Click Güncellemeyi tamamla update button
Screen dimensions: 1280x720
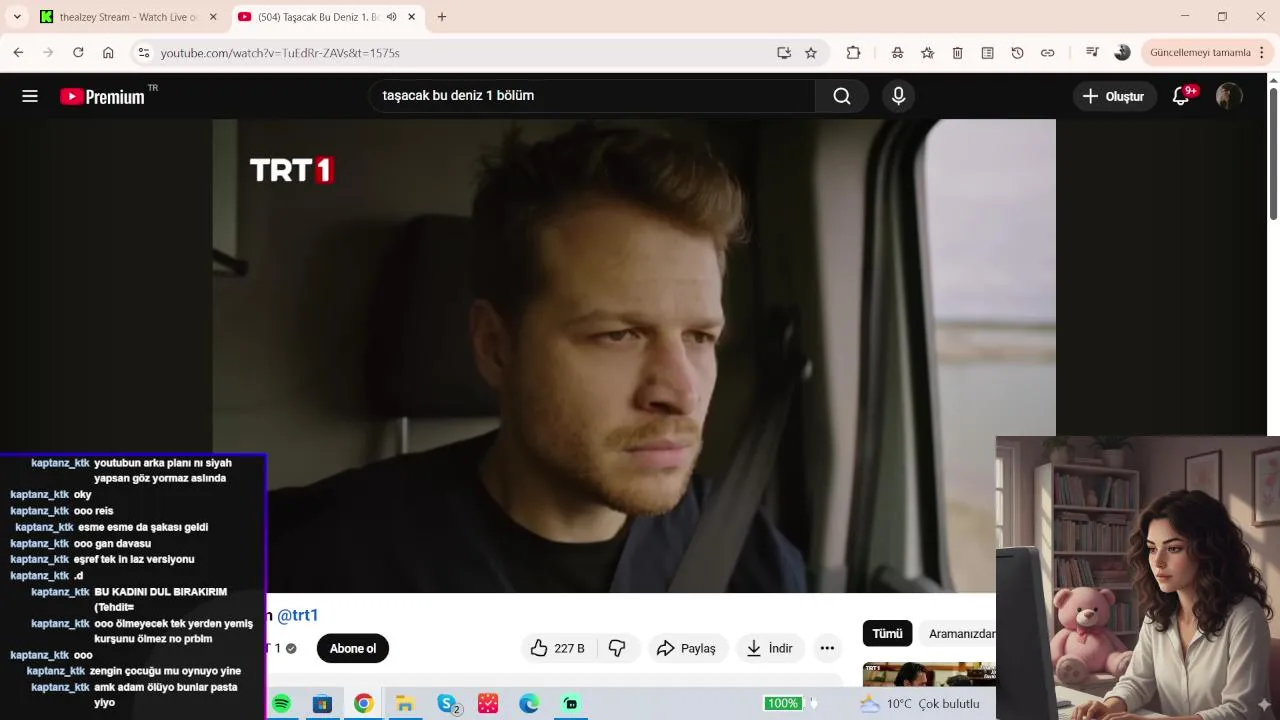point(1200,53)
